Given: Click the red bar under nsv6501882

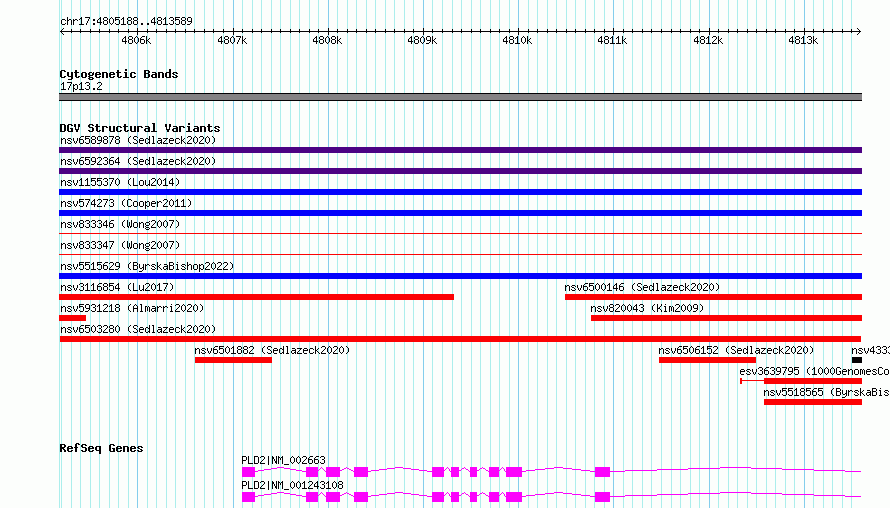Looking at the screenshot, I should click(x=233, y=360).
